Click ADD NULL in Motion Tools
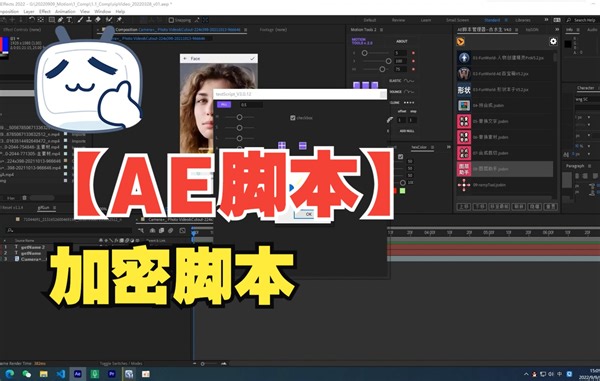This screenshot has height=381, width=600. pyautogui.click(x=407, y=131)
